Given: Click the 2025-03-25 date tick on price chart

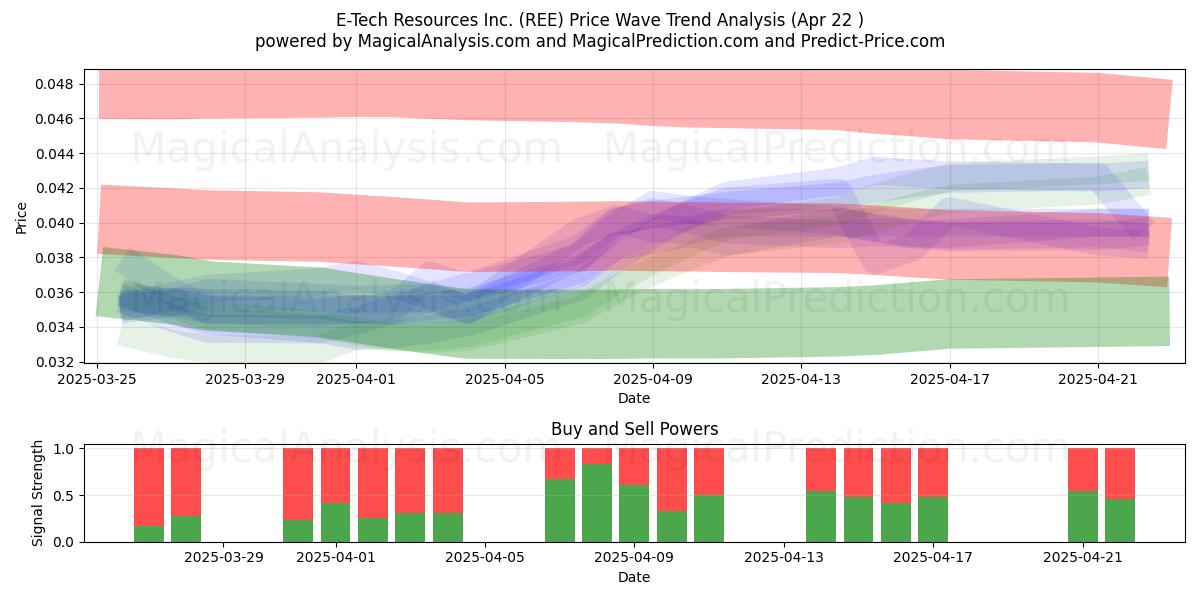Looking at the screenshot, I should coord(97,379).
